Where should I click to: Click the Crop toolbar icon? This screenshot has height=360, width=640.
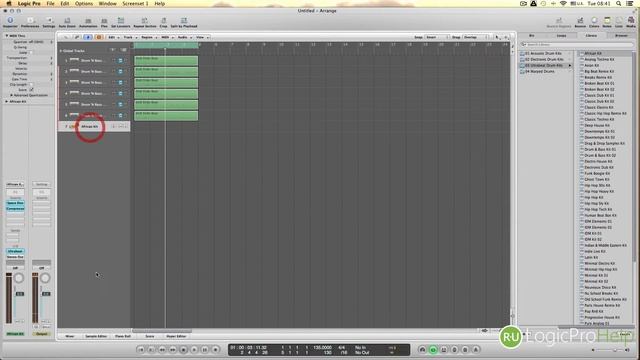click(x=164, y=22)
